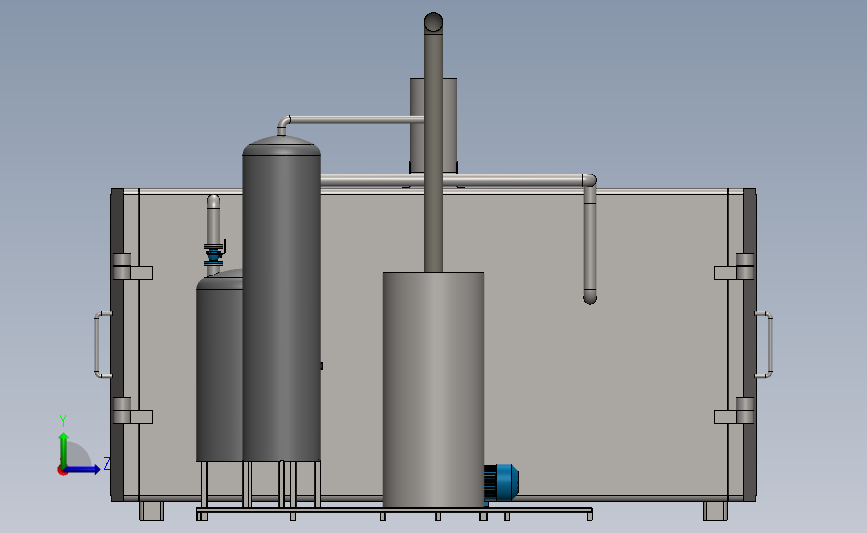Click the elbow at the horizontal pipe's right end
This screenshot has width=867, height=533.
tap(590, 181)
